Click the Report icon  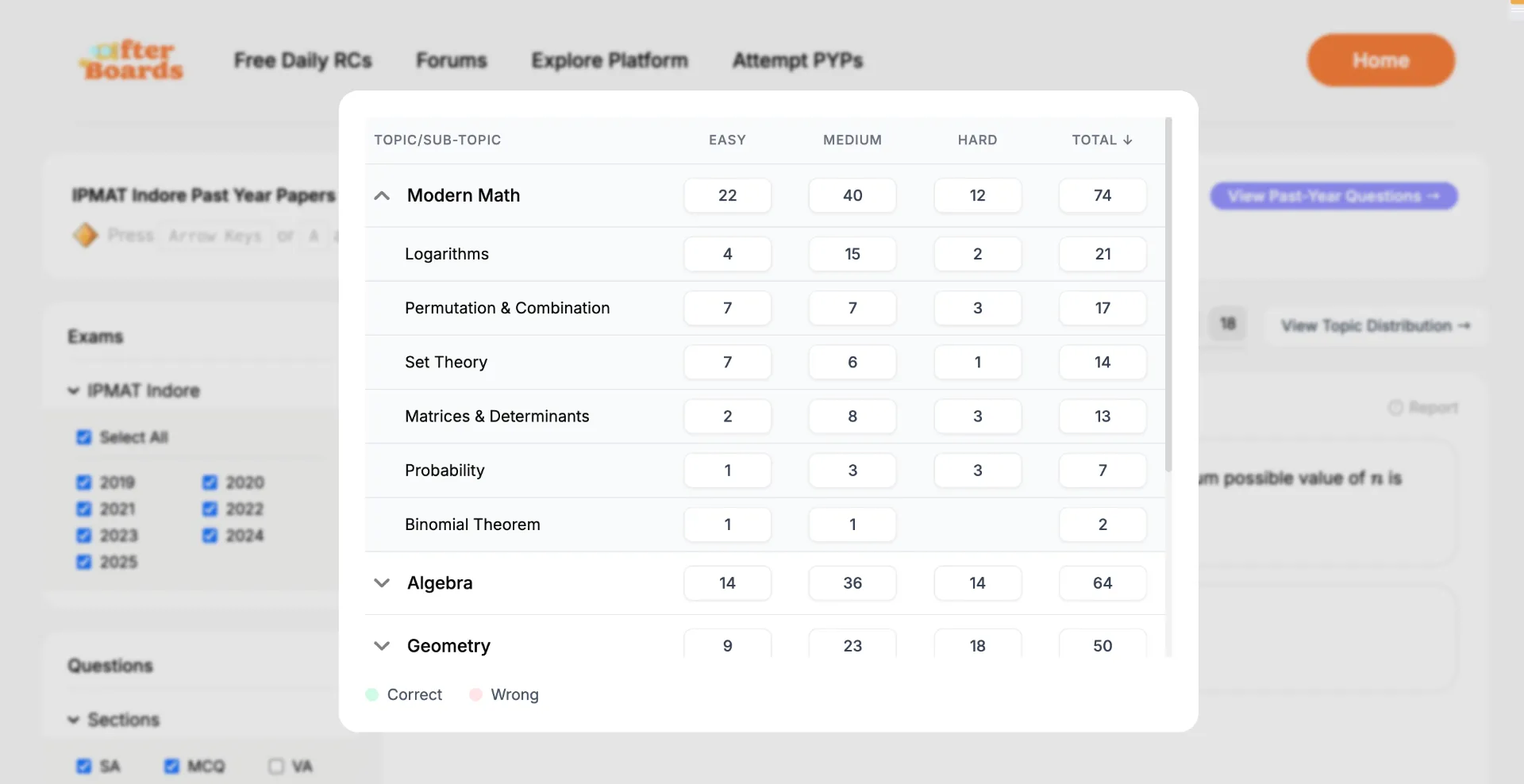point(1395,407)
